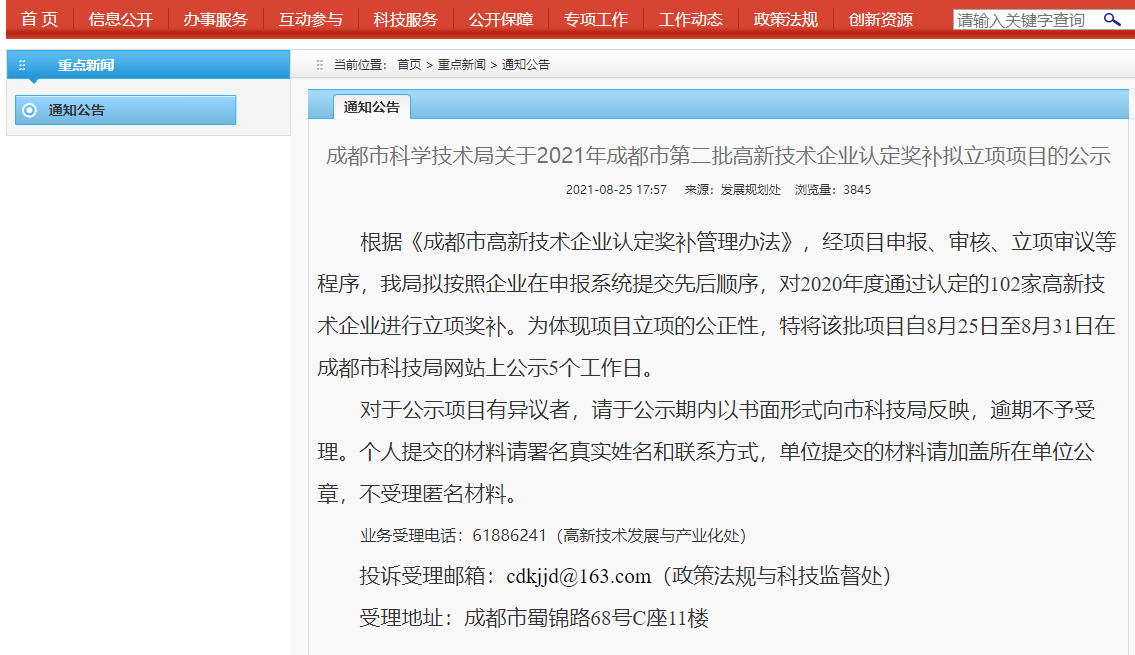Open the 政策法规 menu item
The width and height of the screenshot is (1135, 655).
785,19
